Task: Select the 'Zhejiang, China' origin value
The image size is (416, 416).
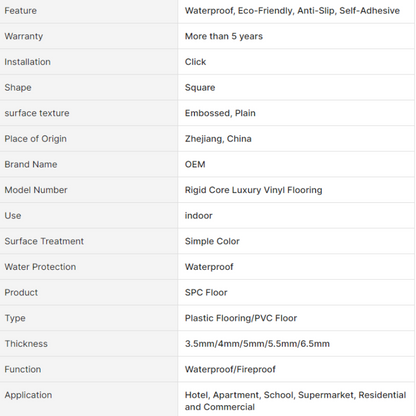Action: [218, 139]
